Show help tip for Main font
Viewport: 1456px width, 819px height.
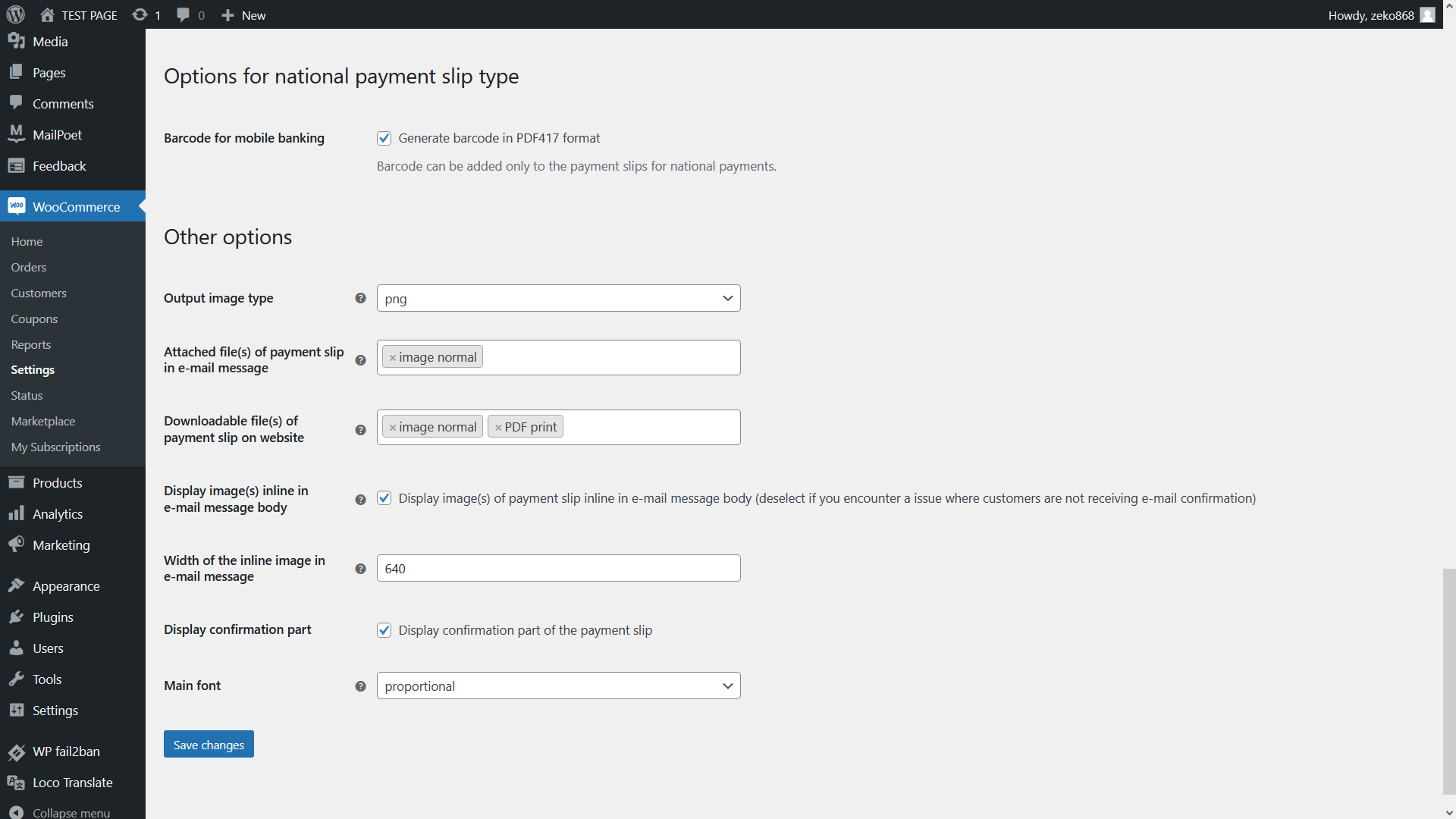coord(360,686)
